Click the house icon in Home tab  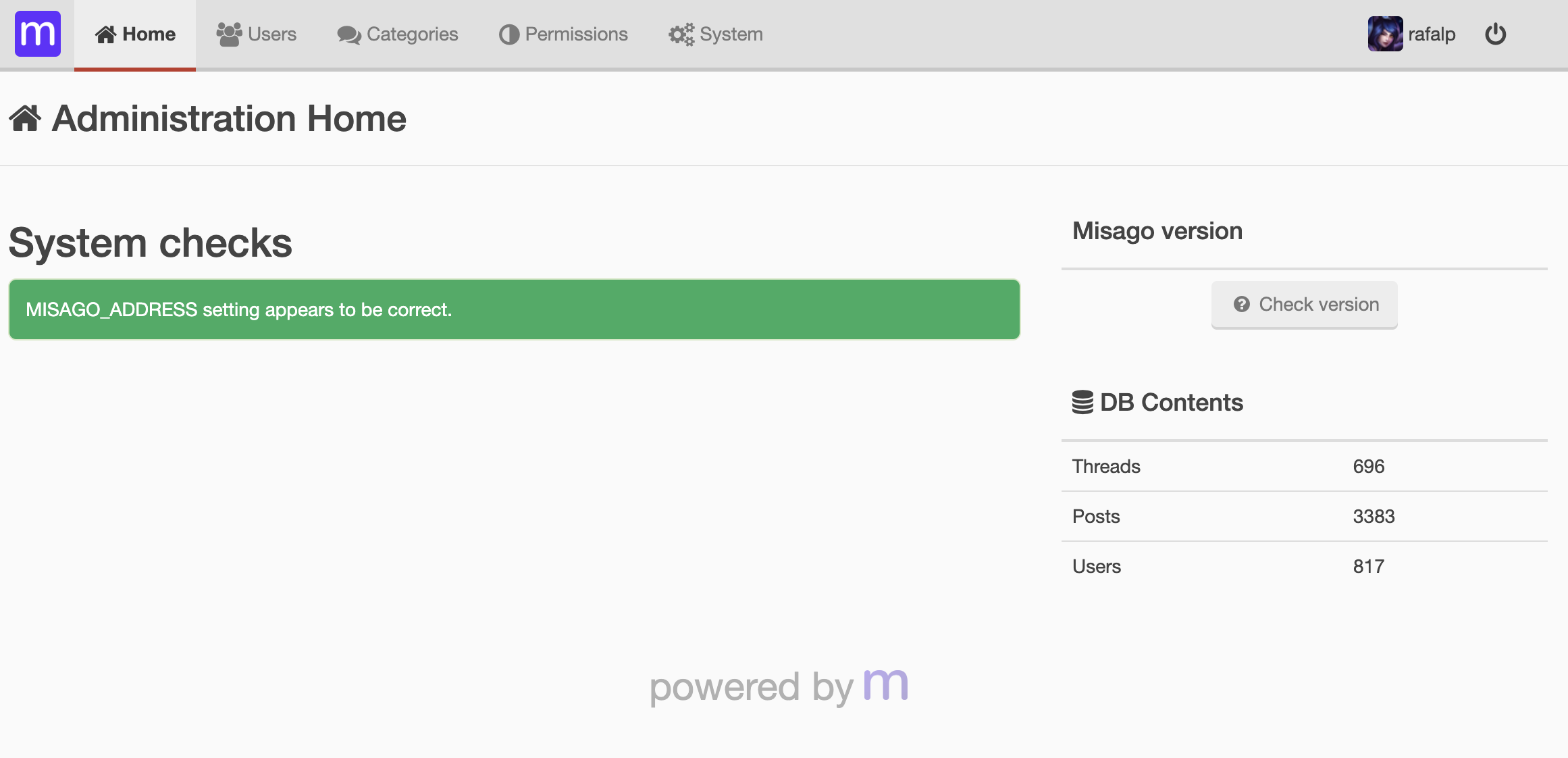pos(105,34)
